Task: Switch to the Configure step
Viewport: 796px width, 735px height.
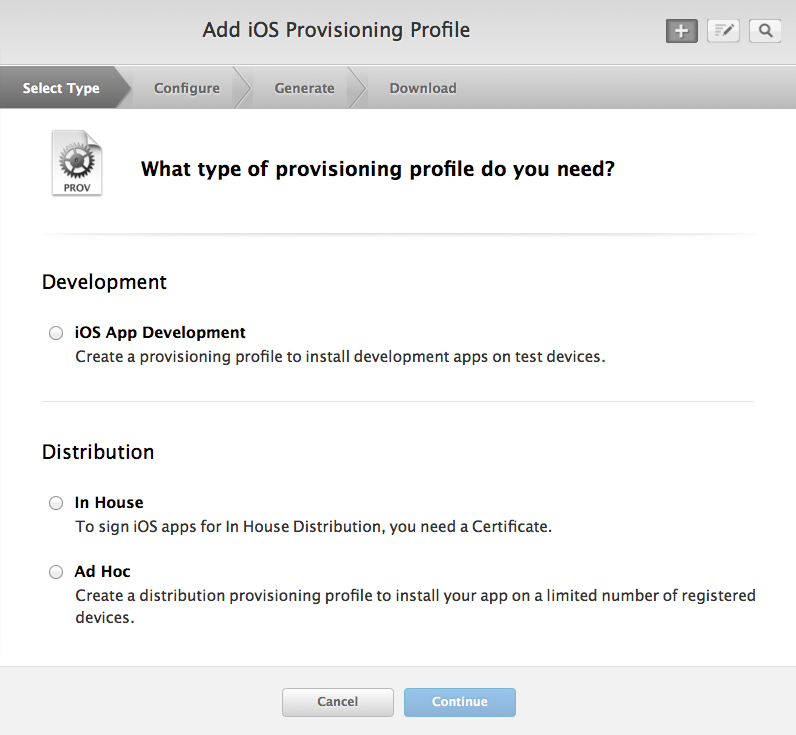Action: coord(187,88)
